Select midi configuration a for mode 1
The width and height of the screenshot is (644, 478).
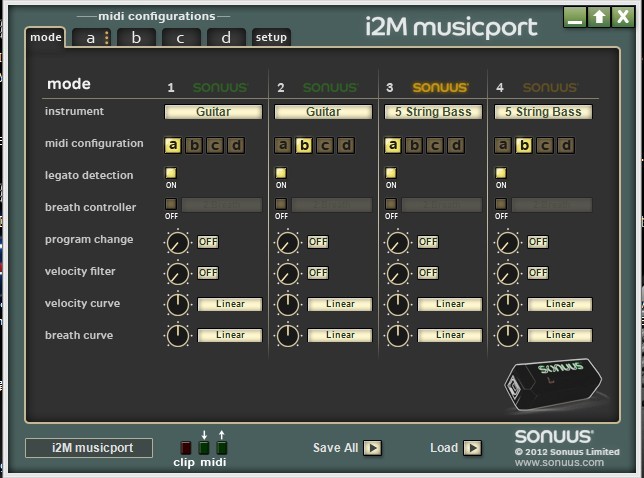[x=173, y=145]
